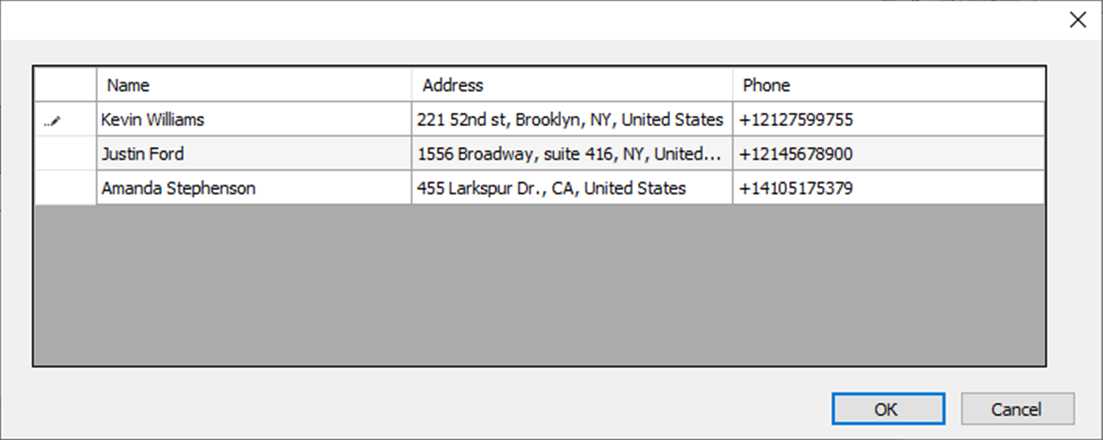The image size is (1103, 440).
Task: Select the Kevin Williams name cell
Action: [254, 120]
